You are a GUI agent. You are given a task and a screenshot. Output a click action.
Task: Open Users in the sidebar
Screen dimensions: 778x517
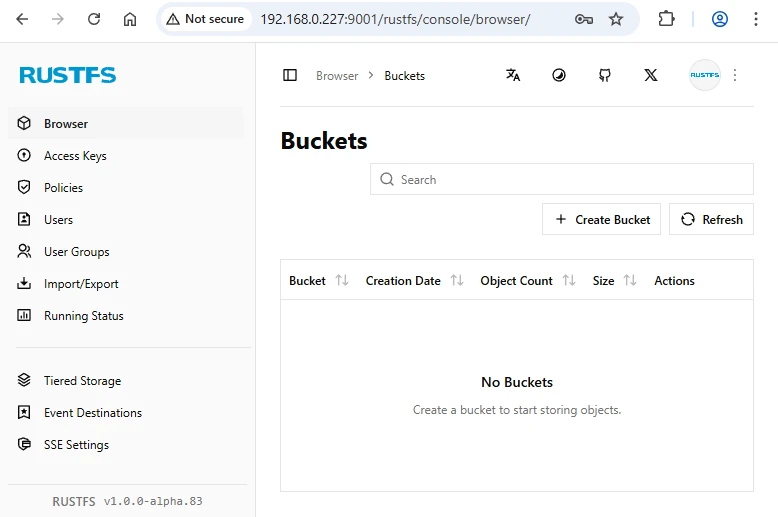(x=126, y=220)
